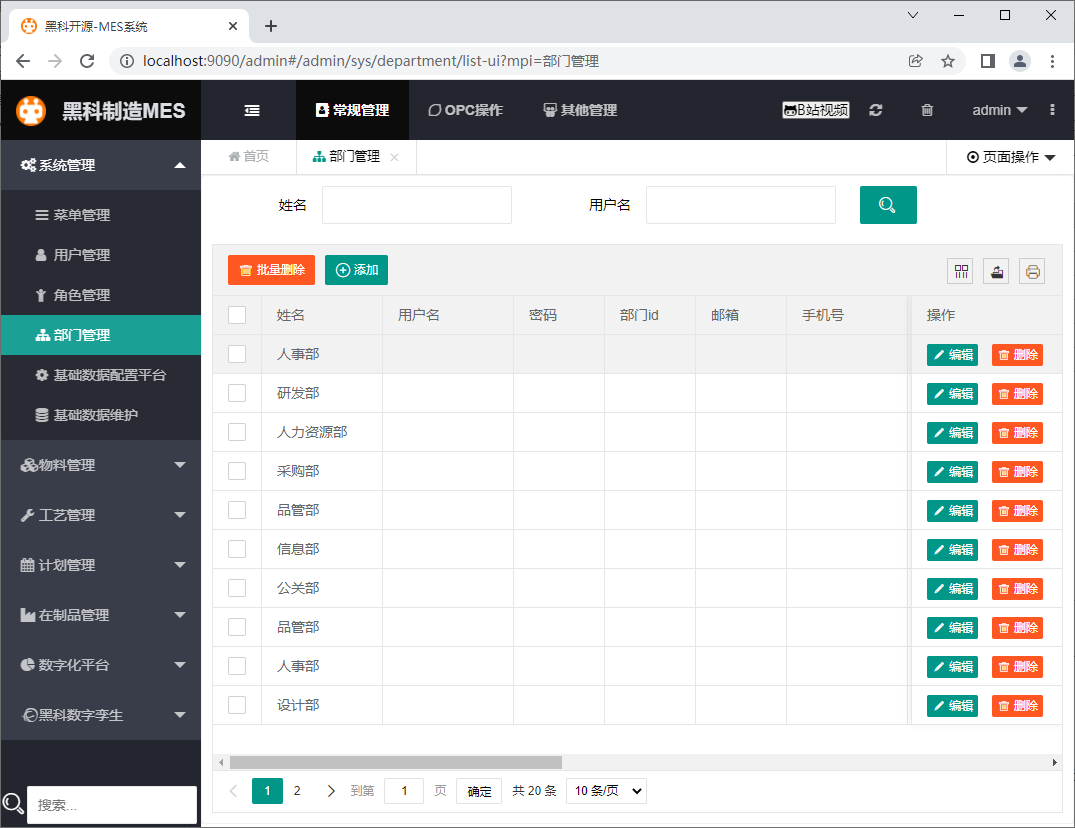This screenshot has height=828, width=1075.
Task: Open a new browser tab
Action: pyautogui.click(x=271, y=26)
